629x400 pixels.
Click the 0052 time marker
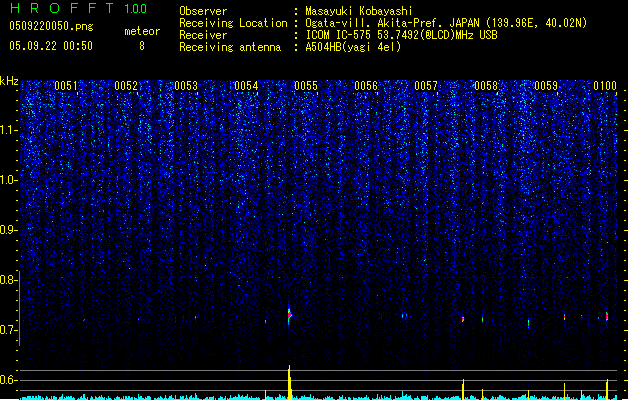[x=126, y=86]
